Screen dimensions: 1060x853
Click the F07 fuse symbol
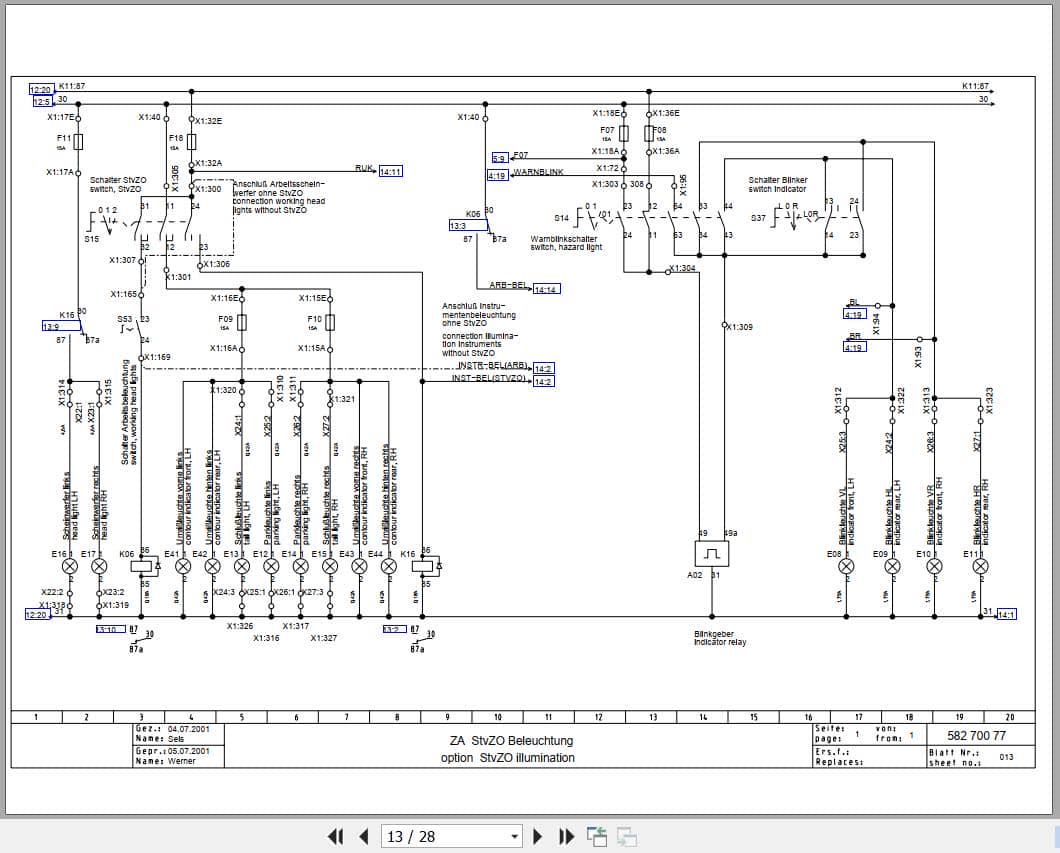click(x=623, y=133)
